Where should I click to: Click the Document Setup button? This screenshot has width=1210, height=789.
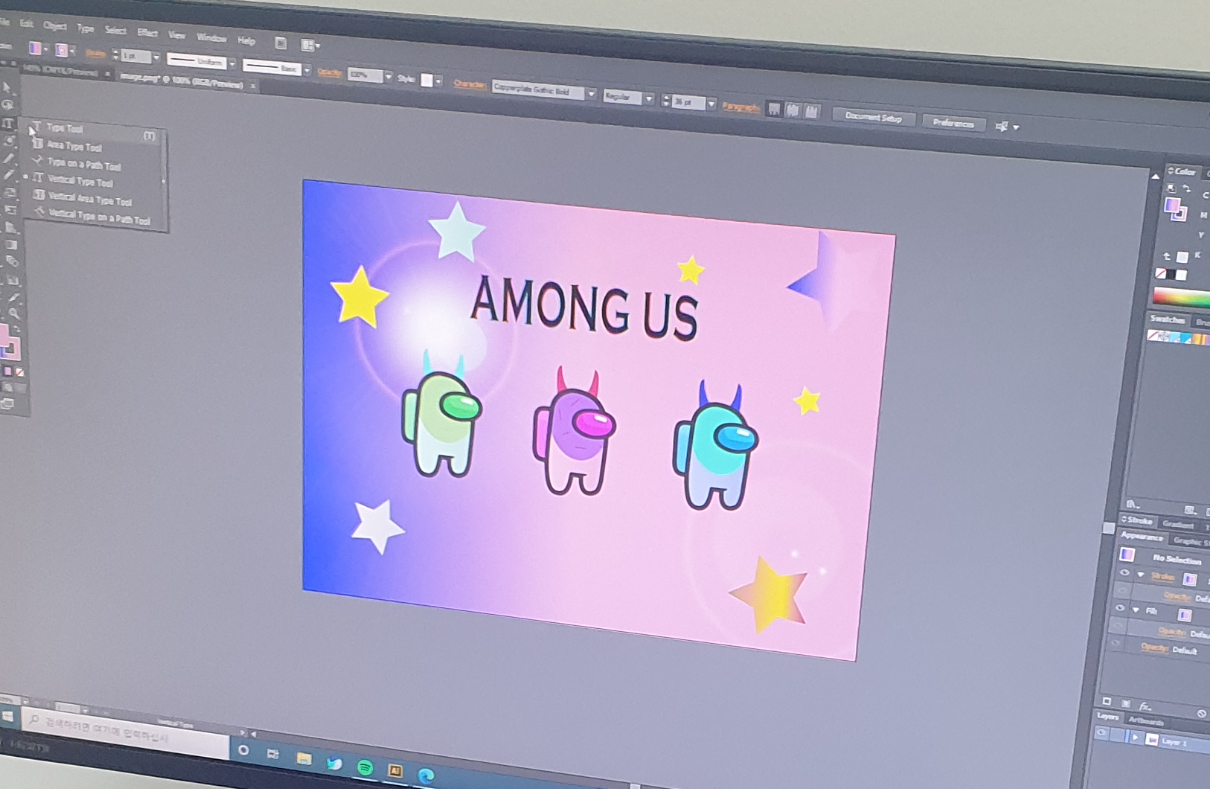point(874,117)
